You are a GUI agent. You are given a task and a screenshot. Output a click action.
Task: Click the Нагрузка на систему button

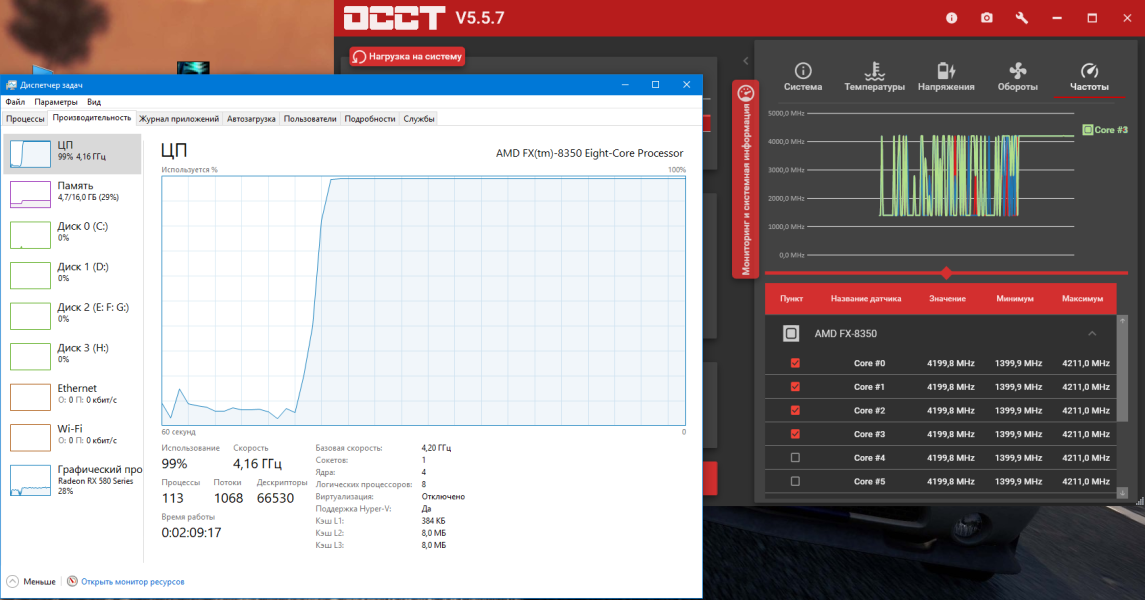[407, 56]
